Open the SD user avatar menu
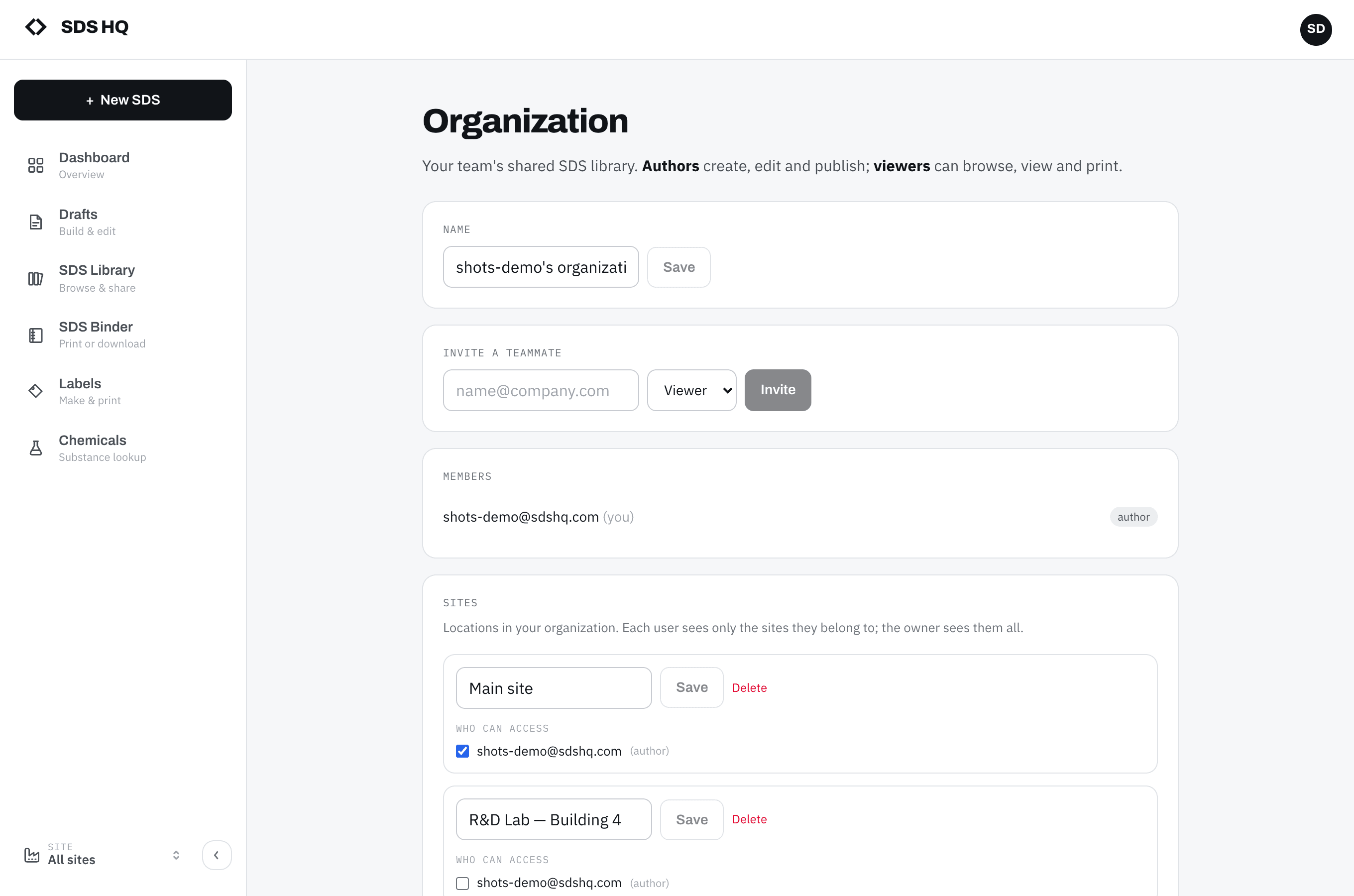 [x=1315, y=29]
